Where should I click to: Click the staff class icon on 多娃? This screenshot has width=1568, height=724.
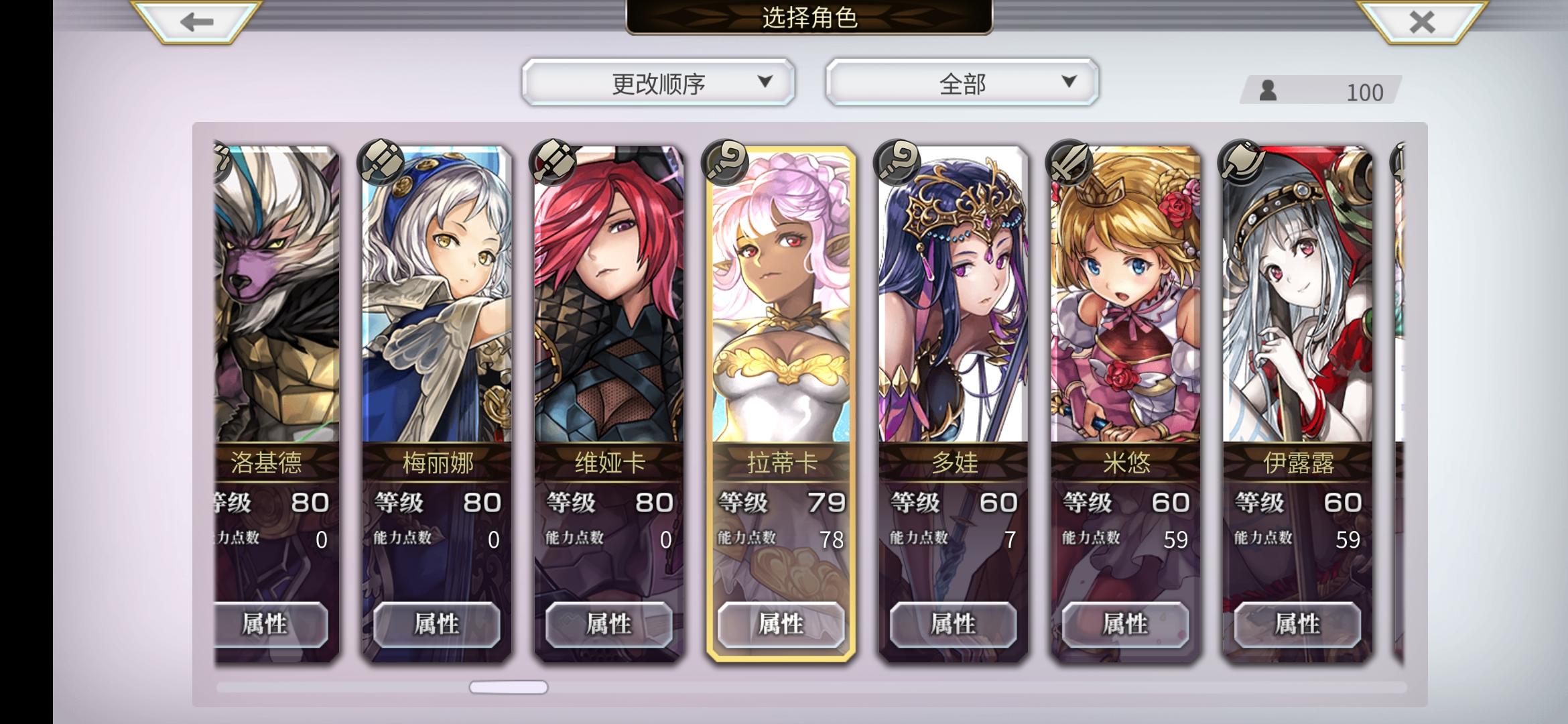(897, 163)
